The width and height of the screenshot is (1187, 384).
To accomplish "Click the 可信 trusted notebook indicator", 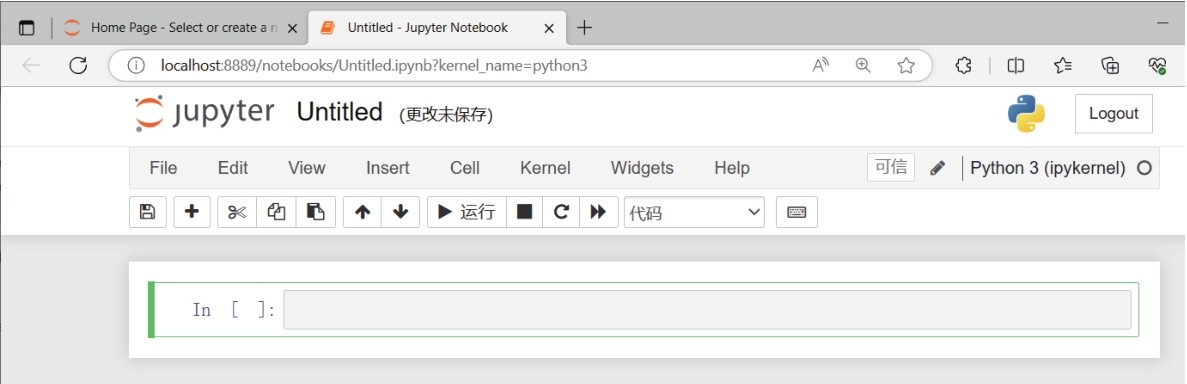I will coord(891,167).
